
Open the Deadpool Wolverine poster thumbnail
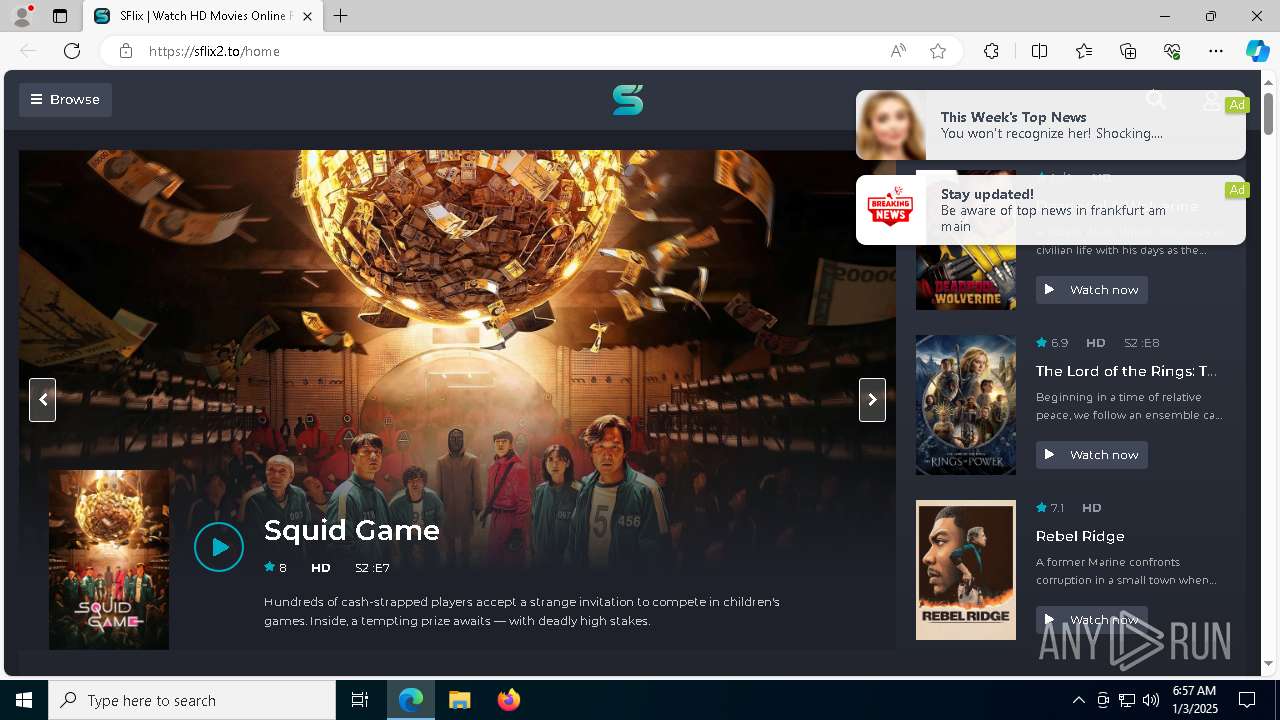[966, 277]
